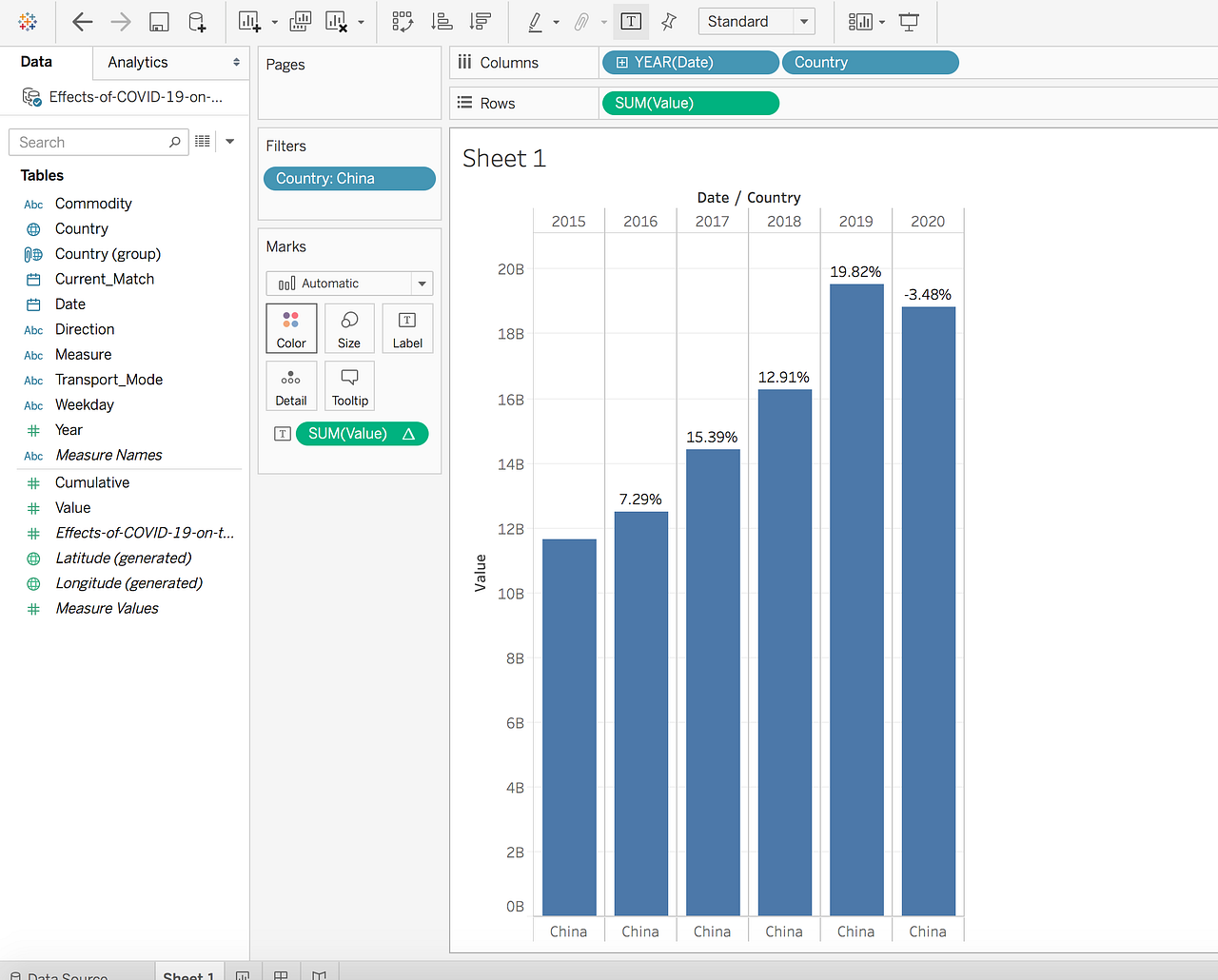Click the fix axes pin icon
This screenshot has width=1218, height=980.
[669, 22]
